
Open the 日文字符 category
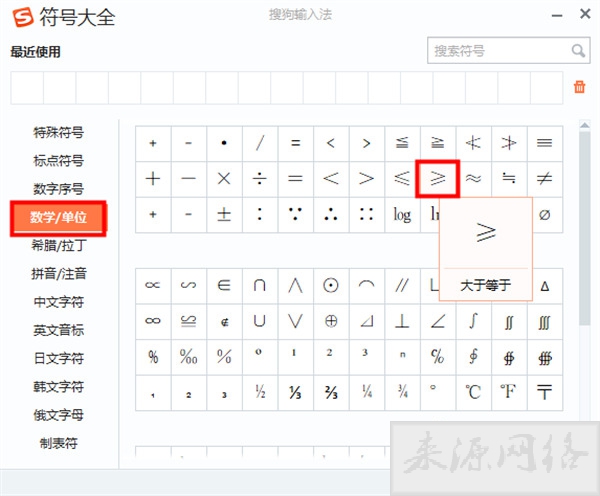tap(59, 358)
